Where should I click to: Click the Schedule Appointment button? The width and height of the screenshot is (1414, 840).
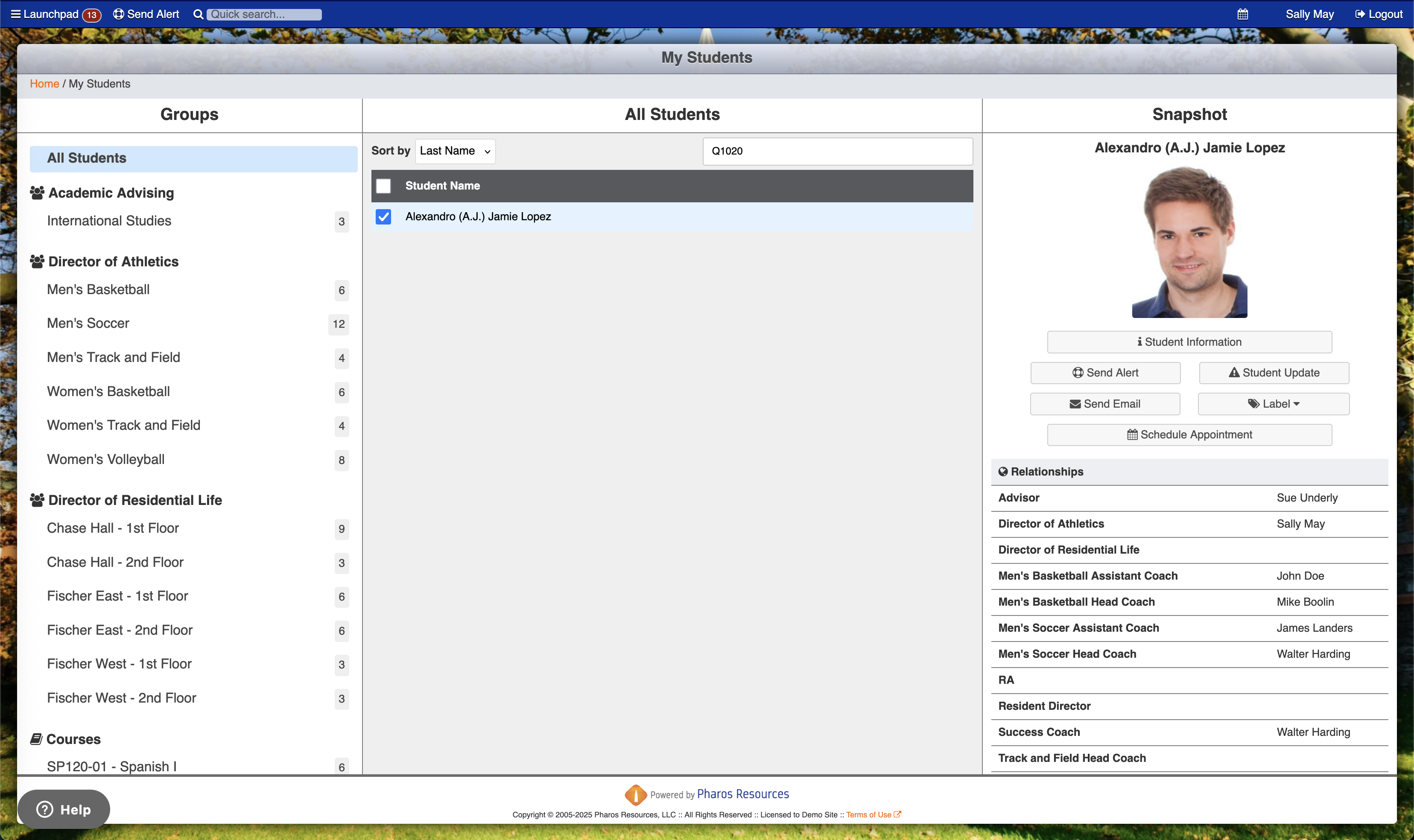(1189, 434)
